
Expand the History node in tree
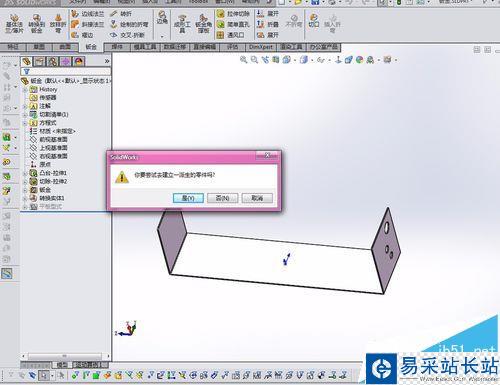pos(25,89)
